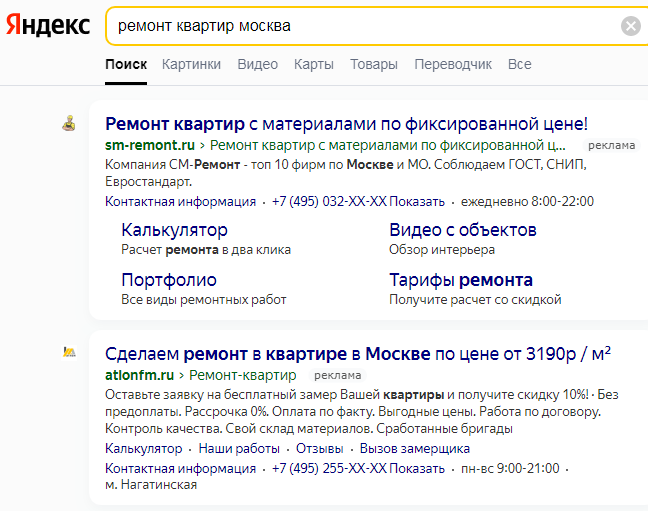Click the text Обзор интерьера
The image size is (648, 511).
point(442,250)
